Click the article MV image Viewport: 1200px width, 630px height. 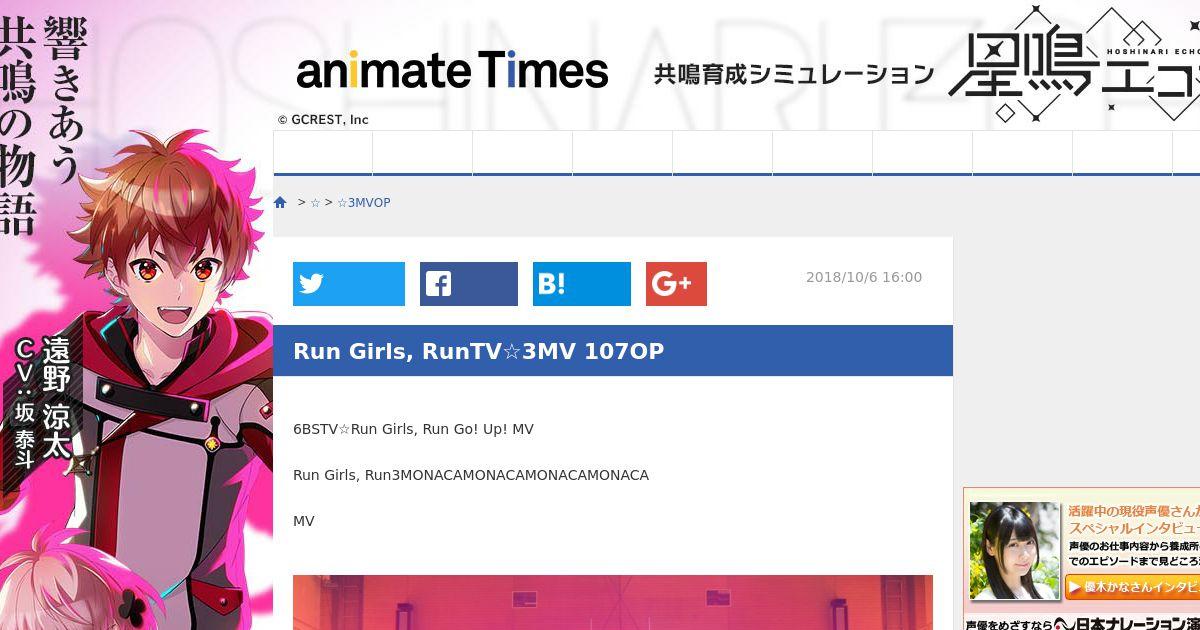pos(613,602)
